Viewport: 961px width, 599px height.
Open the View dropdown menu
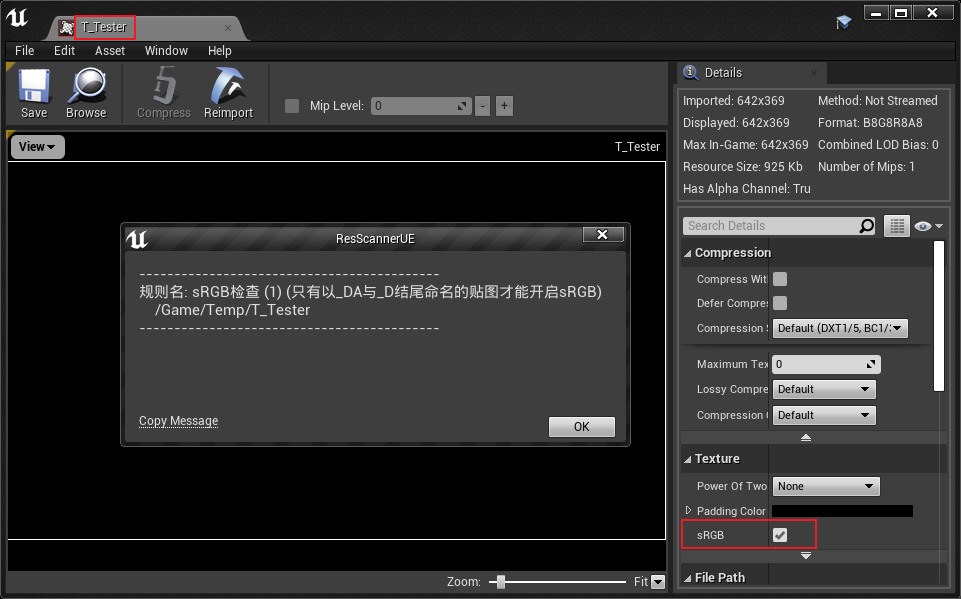(38, 147)
